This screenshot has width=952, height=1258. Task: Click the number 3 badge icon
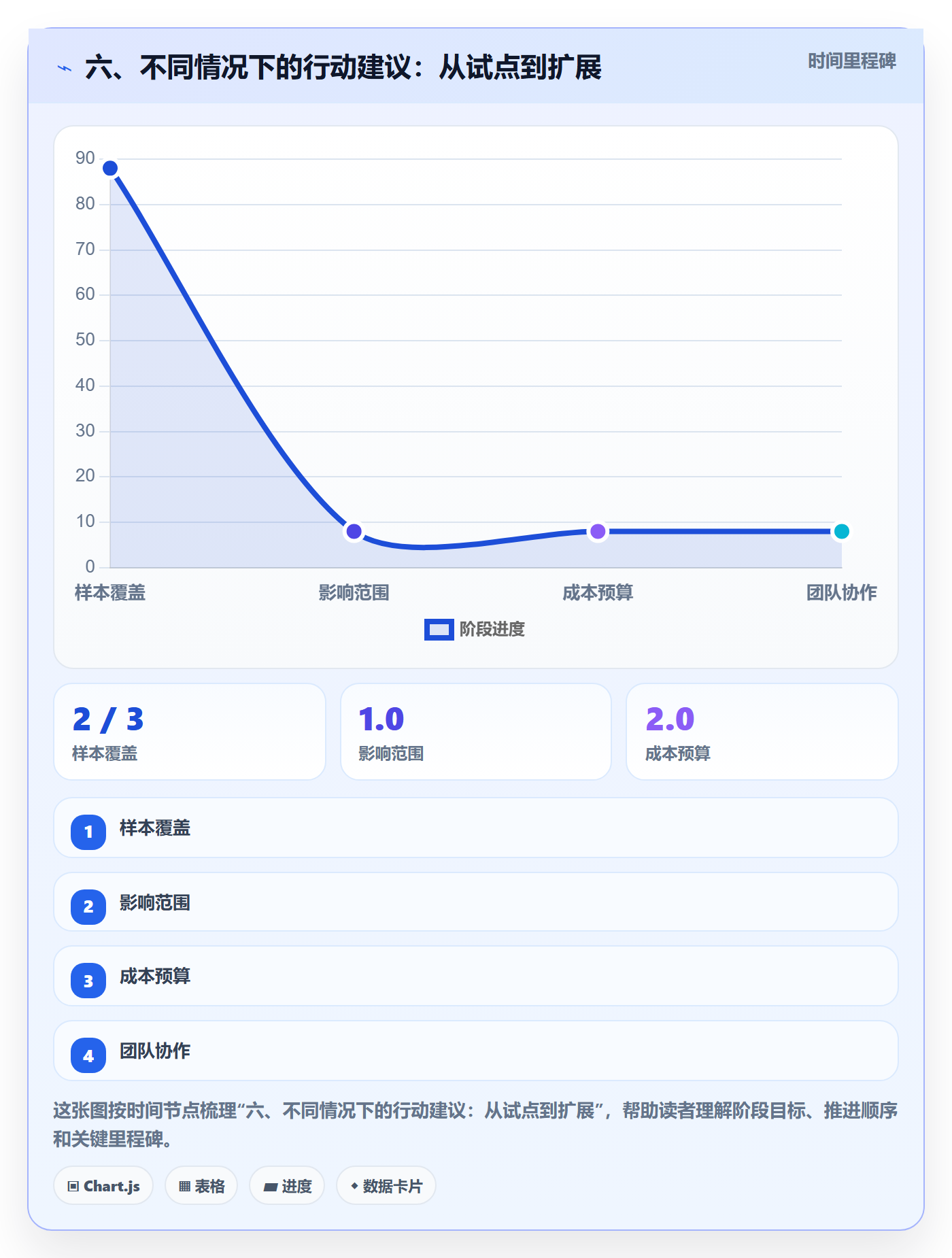pyautogui.click(x=88, y=981)
